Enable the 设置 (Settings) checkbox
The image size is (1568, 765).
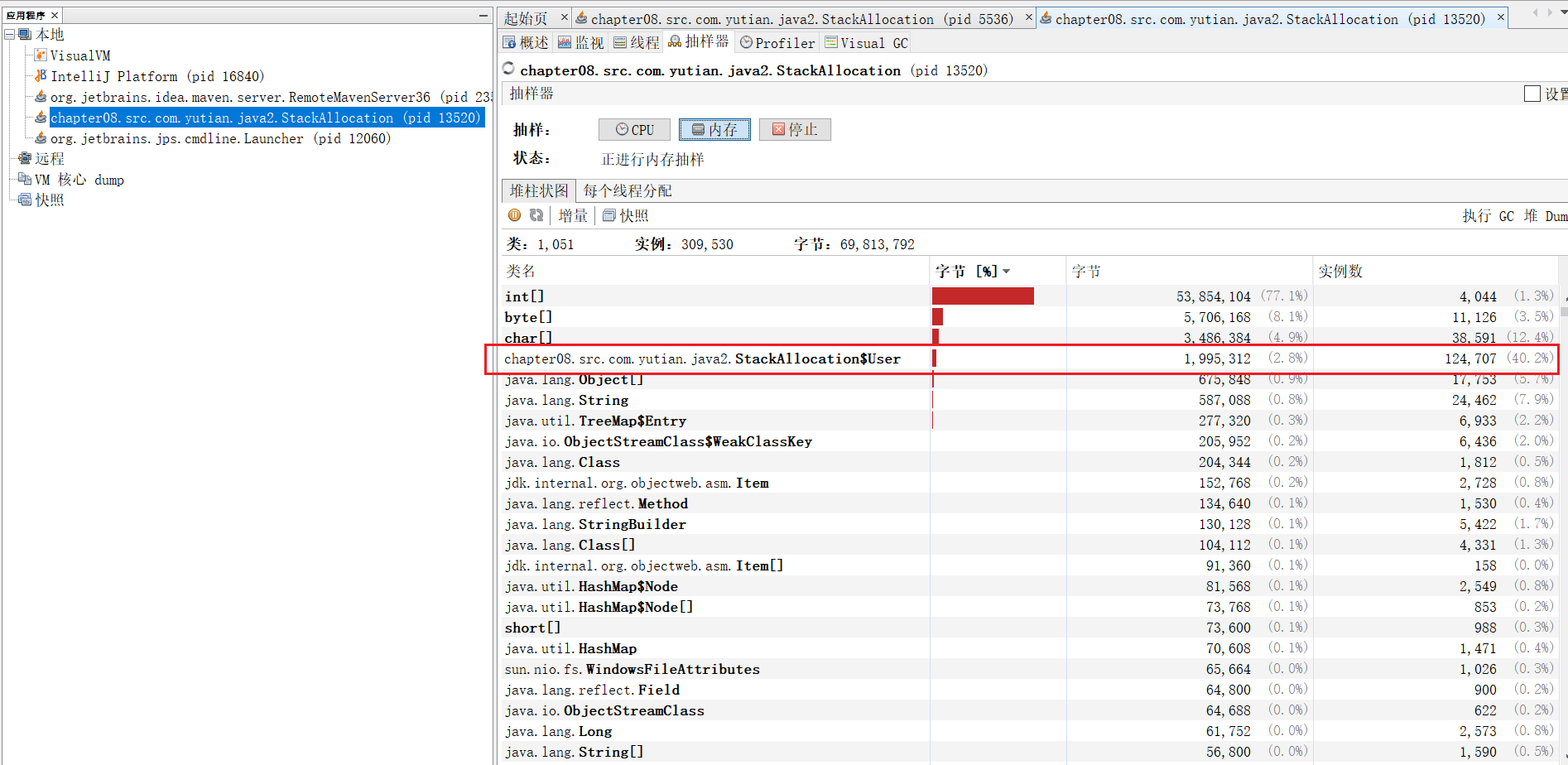pyautogui.click(x=1532, y=94)
